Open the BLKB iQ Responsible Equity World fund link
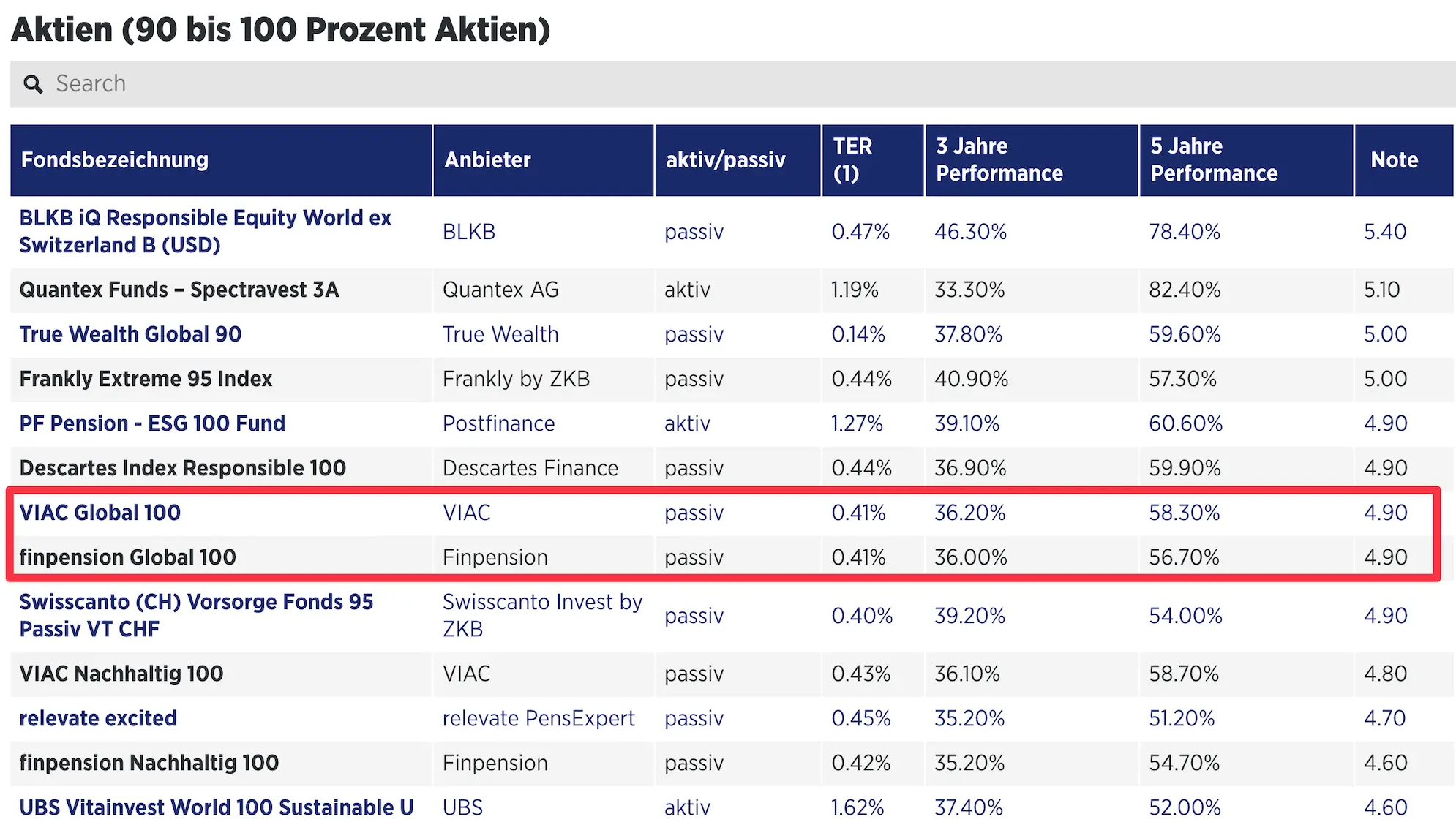 coord(206,231)
